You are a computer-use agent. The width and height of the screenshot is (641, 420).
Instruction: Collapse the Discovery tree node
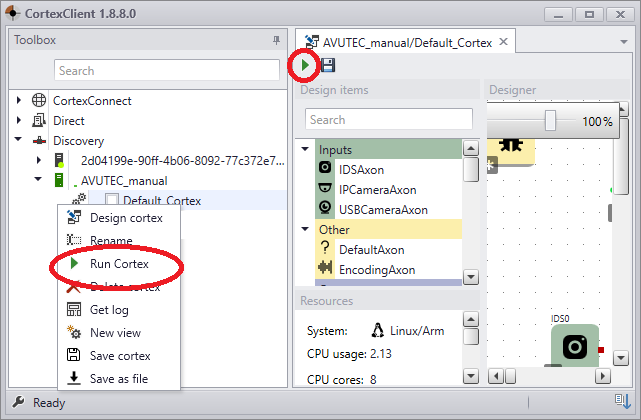coord(18,139)
